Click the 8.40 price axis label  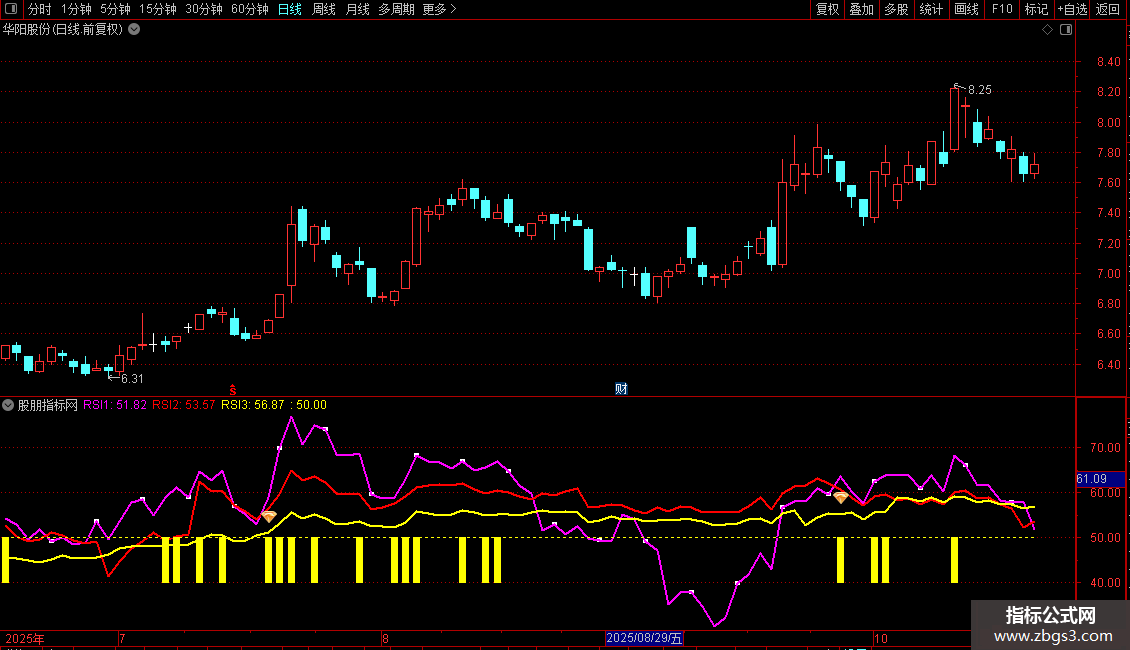(x=1108, y=62)
